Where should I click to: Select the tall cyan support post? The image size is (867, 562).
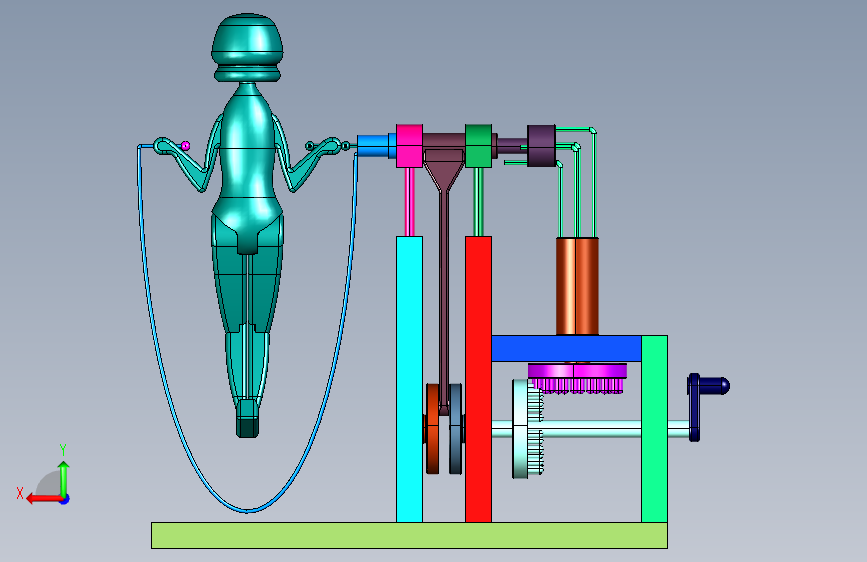[409, 379]
